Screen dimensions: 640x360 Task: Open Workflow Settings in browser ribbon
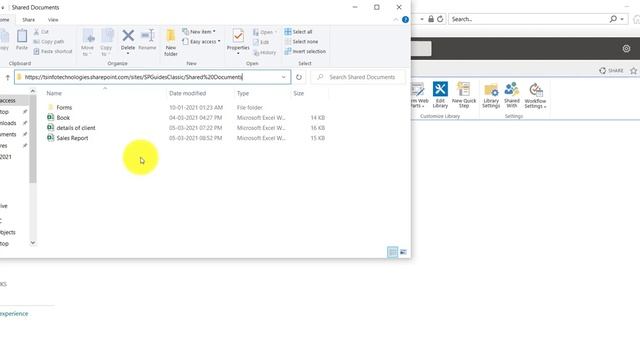[x=535, y=96]
